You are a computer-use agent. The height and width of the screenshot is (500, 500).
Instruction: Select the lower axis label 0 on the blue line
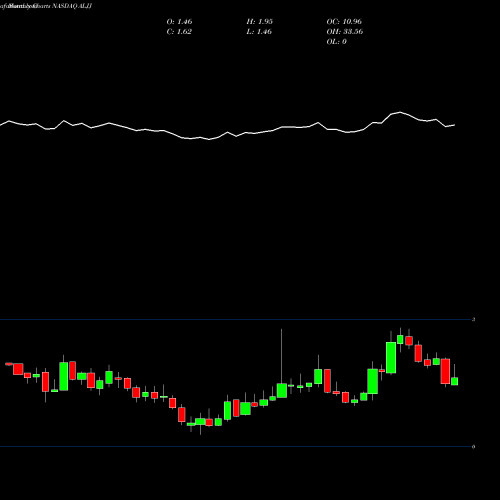pos(473,447)
